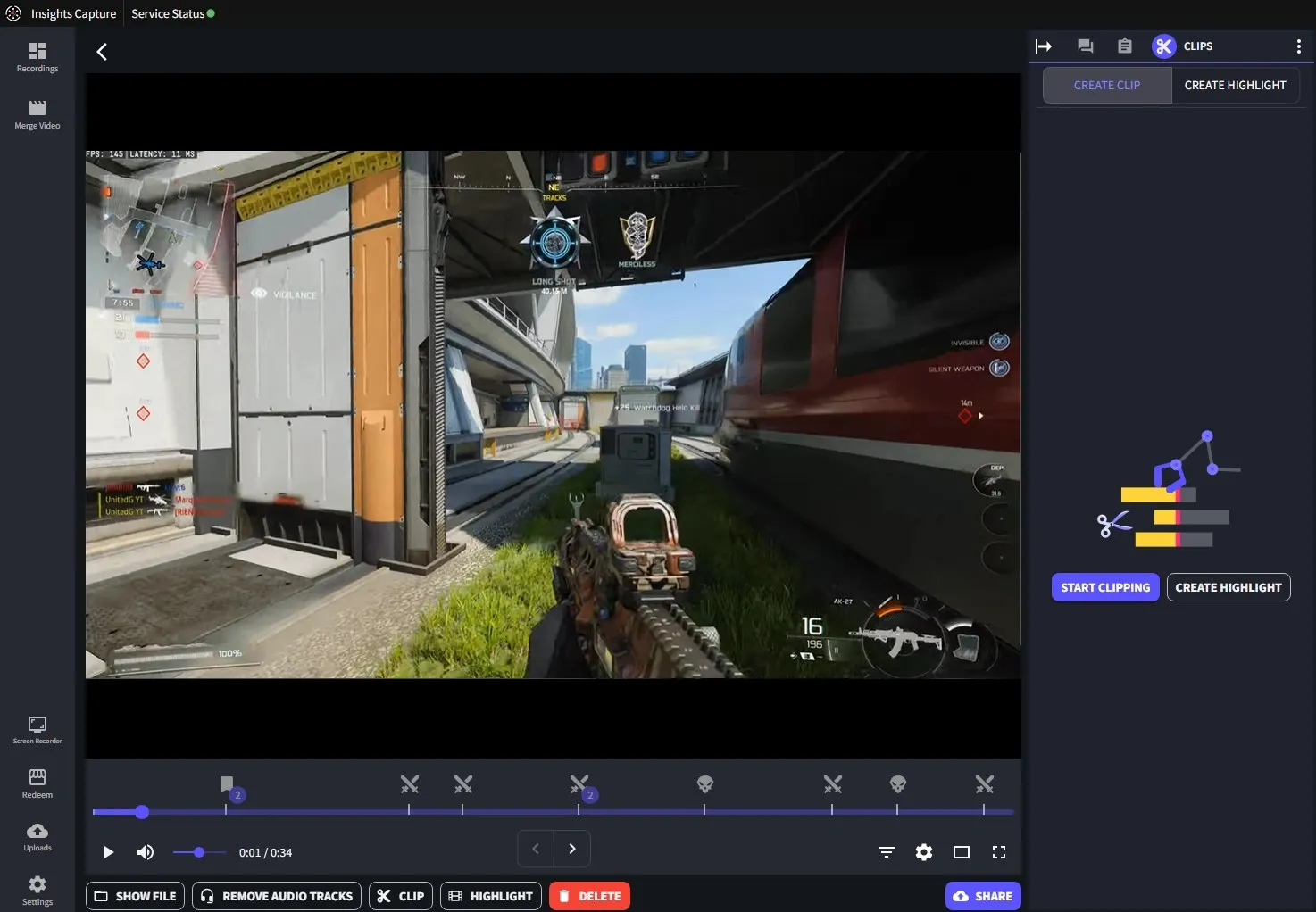The image size is (1316, 912).
Task: Click Service Status in title bar
Action: 172,13
